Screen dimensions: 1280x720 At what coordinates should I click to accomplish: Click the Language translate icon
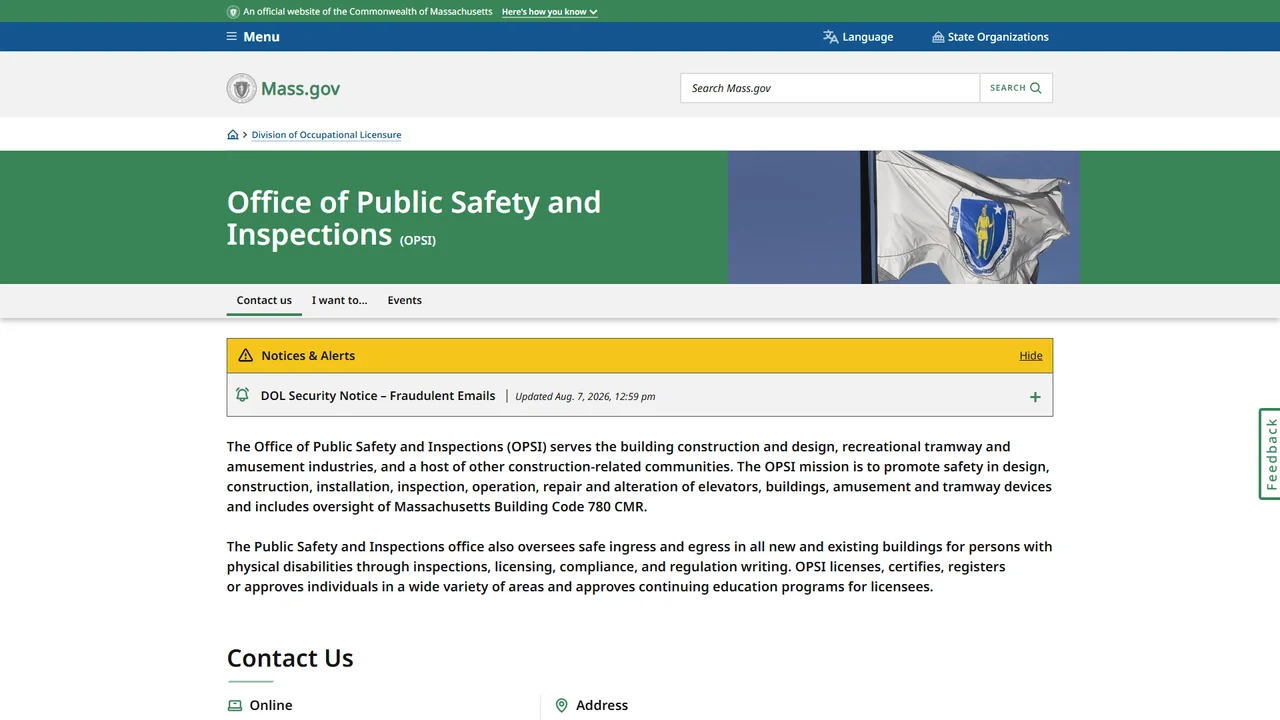click(x=831, y=37)
